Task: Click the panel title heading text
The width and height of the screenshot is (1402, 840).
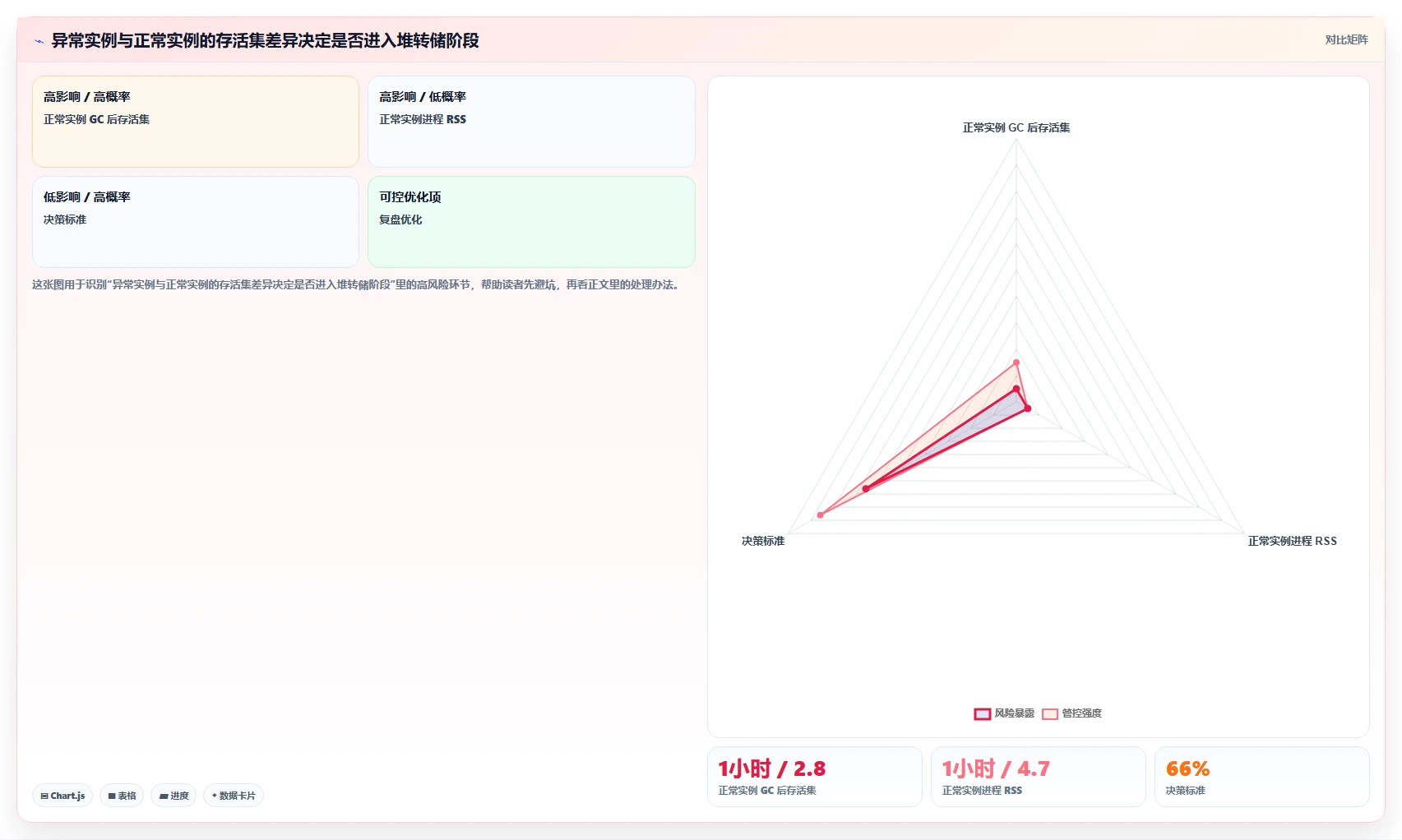Action: point(265,40)
